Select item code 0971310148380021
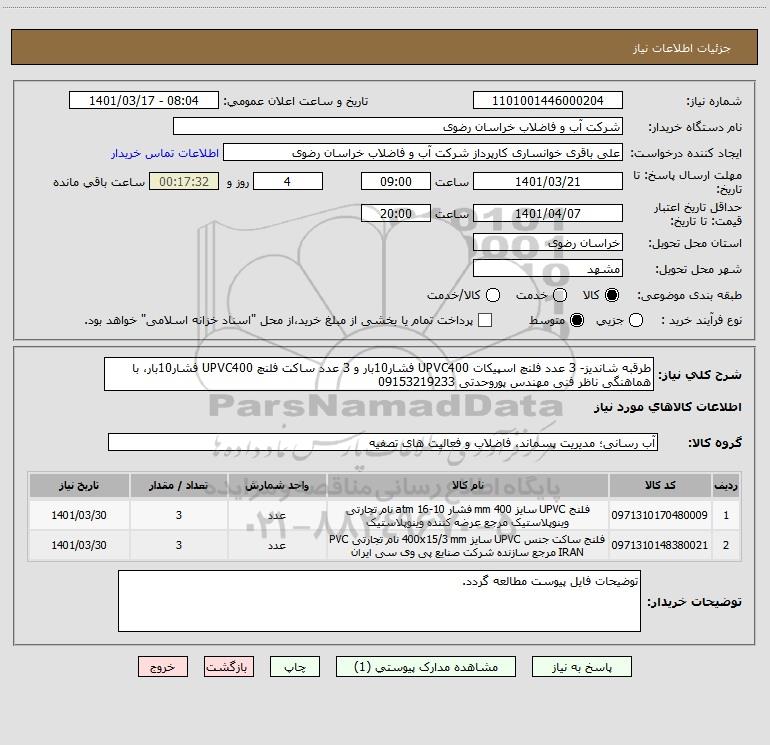 [660, 545]
